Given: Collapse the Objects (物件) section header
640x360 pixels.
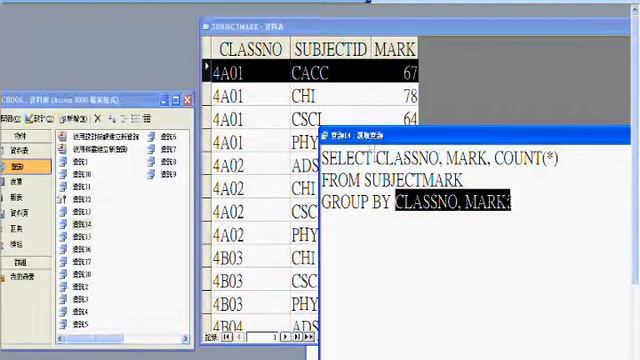Looking at the screenshot, I should coord(26,136).
